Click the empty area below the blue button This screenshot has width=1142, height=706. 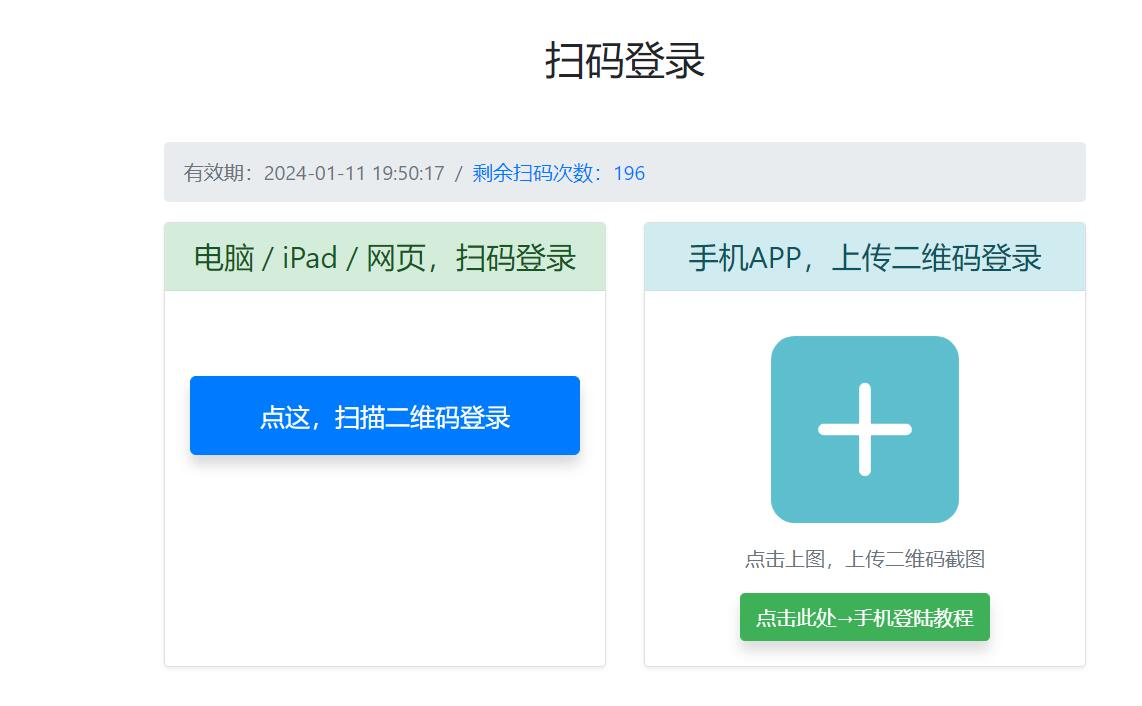(384, 560)
